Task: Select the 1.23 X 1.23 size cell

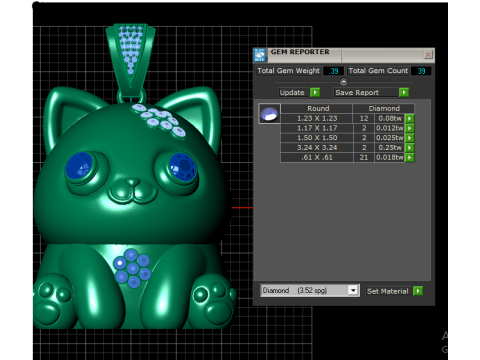Action: point(317,118)
